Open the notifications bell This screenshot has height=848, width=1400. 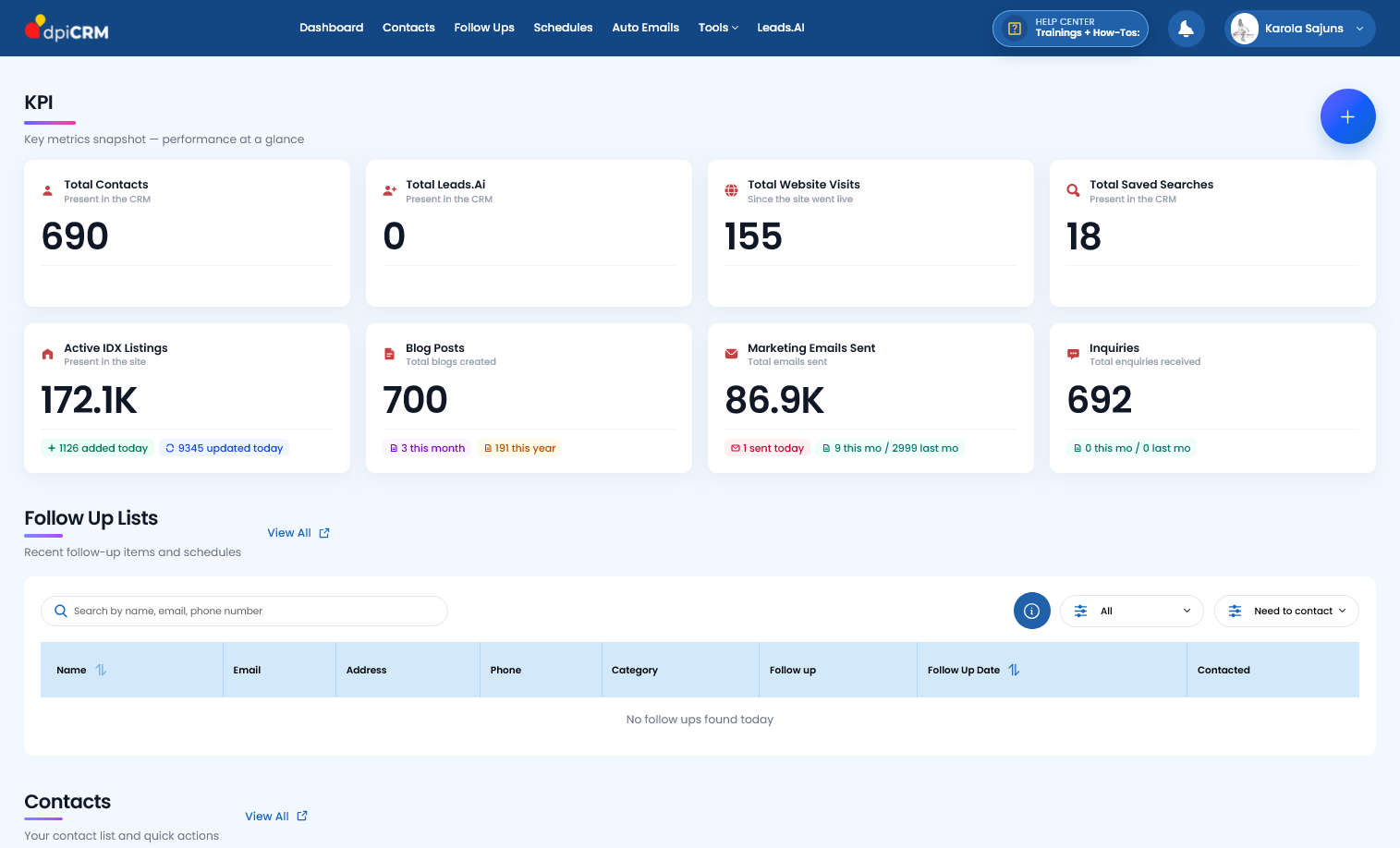coord(1186,29)
